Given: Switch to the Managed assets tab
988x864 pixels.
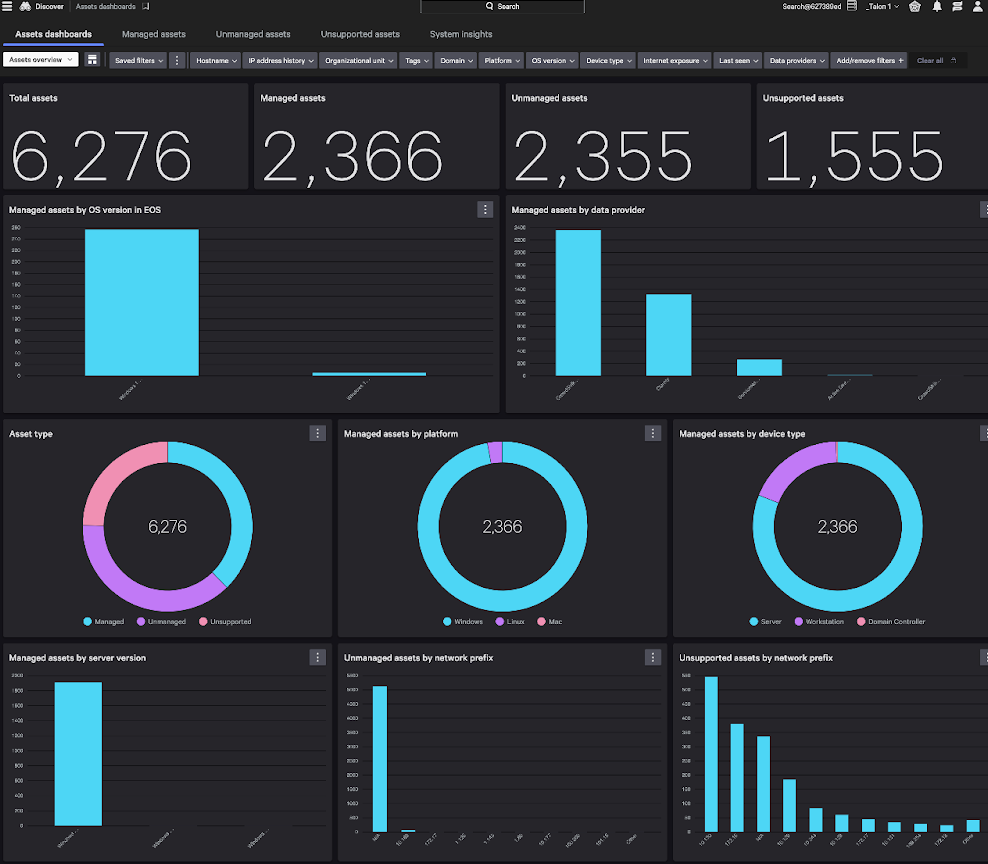Looking at the screenshot, I should [x=153, y=34].
